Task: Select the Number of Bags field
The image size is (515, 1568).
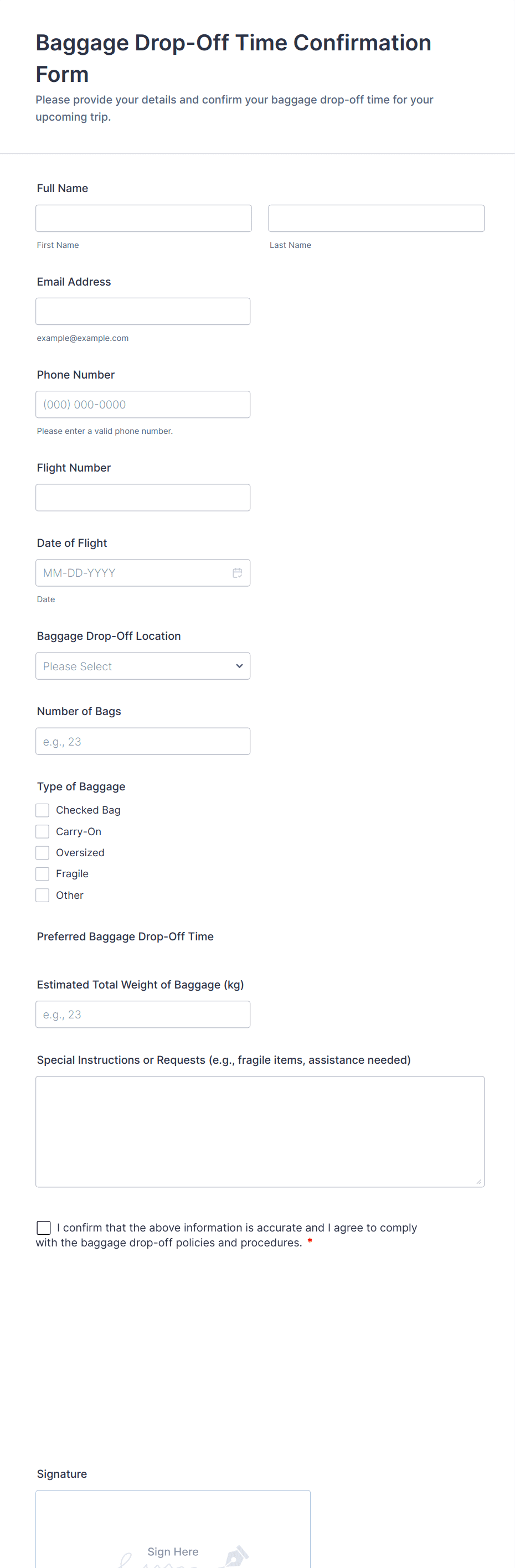Action: (x=142, y=742)
